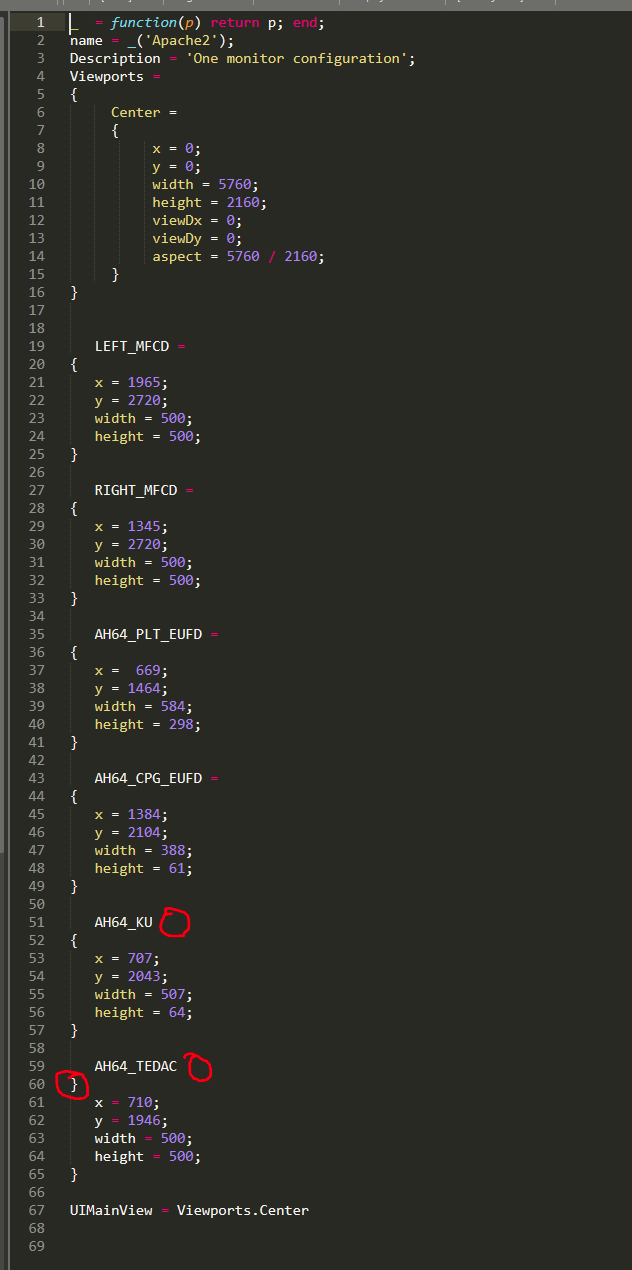Click the 'y = 0;' line
This screenshot has width=632, height=1270.
pyautogui.click(x=177, y=166)
